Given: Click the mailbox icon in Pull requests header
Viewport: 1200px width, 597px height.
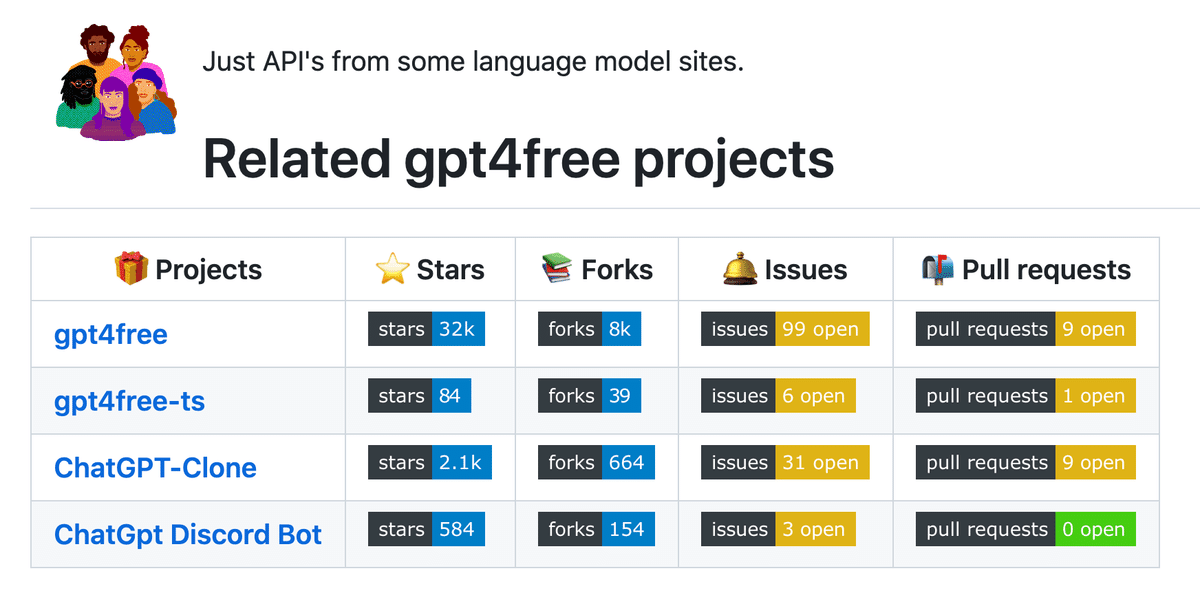Looking at the screenshot, I should (936, 267).
